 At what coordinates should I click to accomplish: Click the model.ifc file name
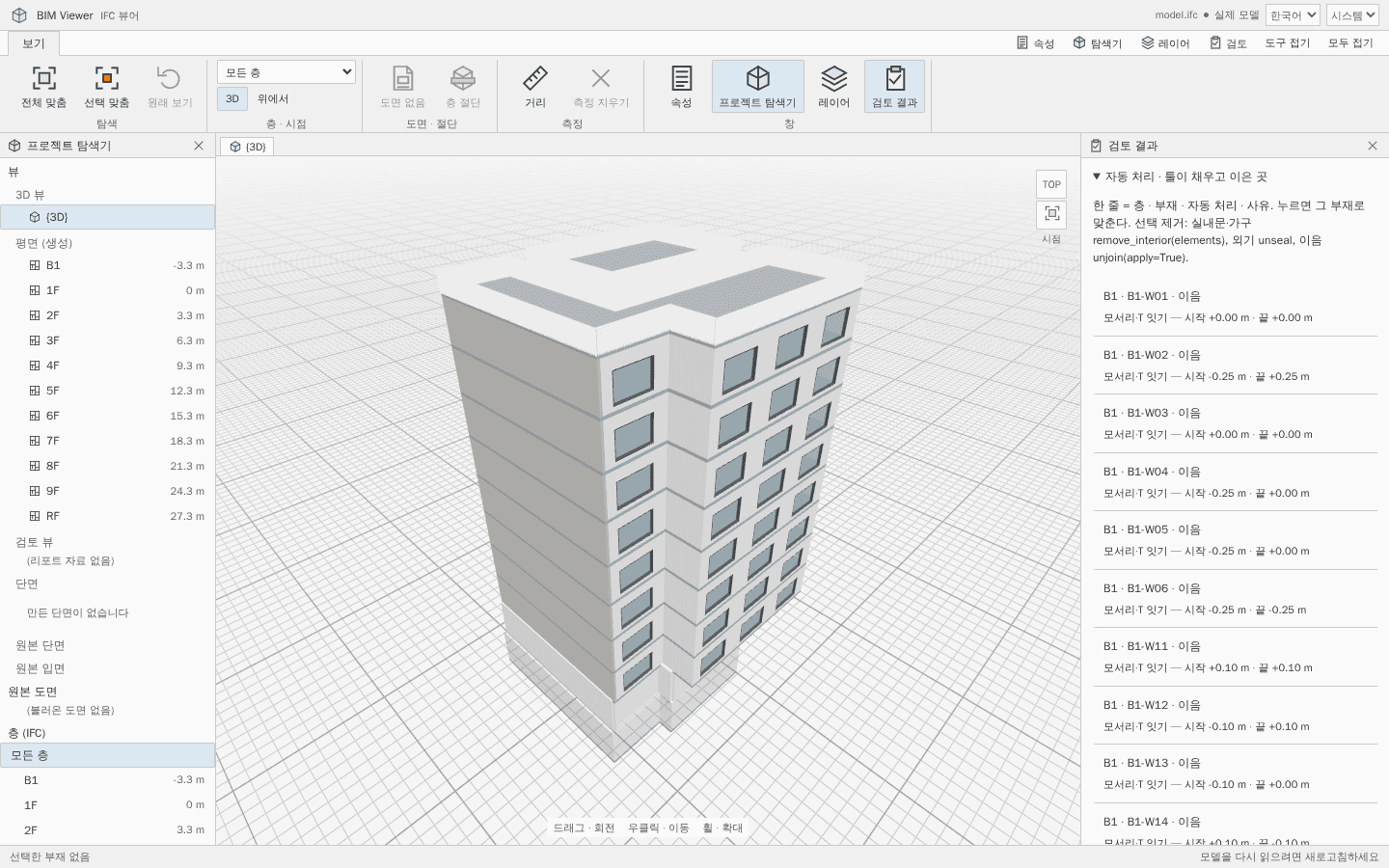[x=1176, y=15]
